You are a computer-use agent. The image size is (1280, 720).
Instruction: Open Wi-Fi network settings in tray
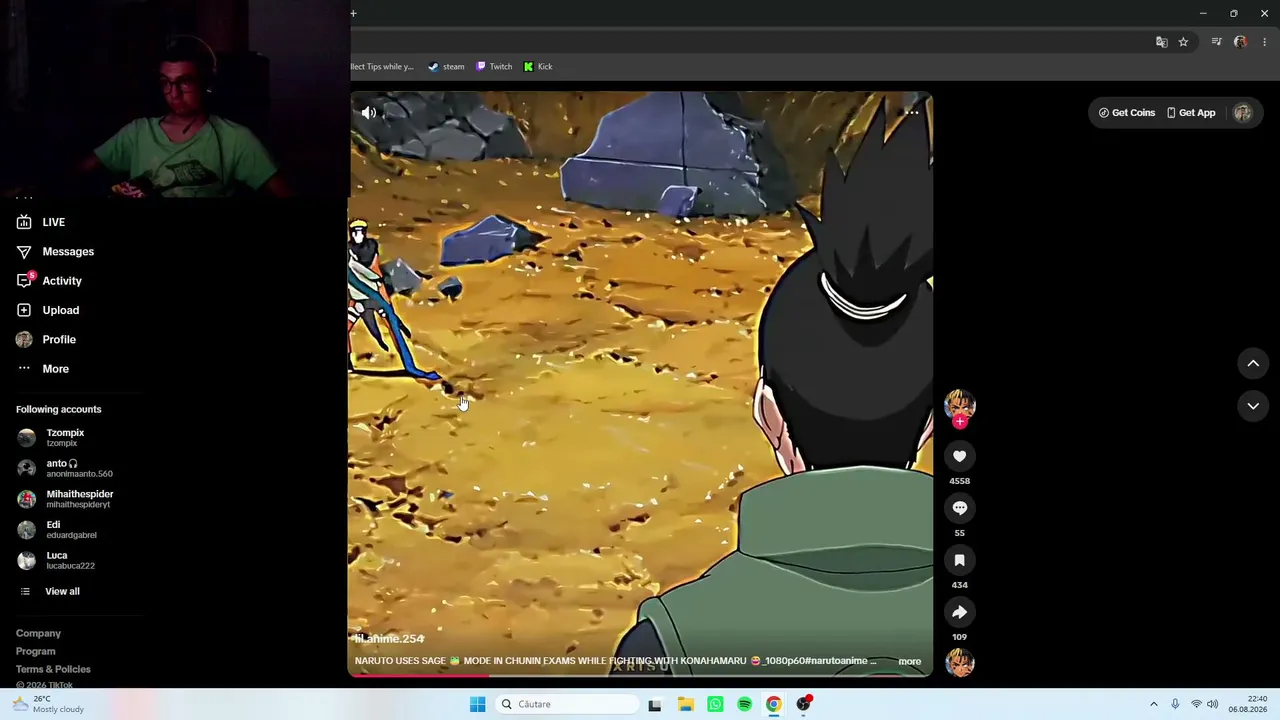point(1196,704)
